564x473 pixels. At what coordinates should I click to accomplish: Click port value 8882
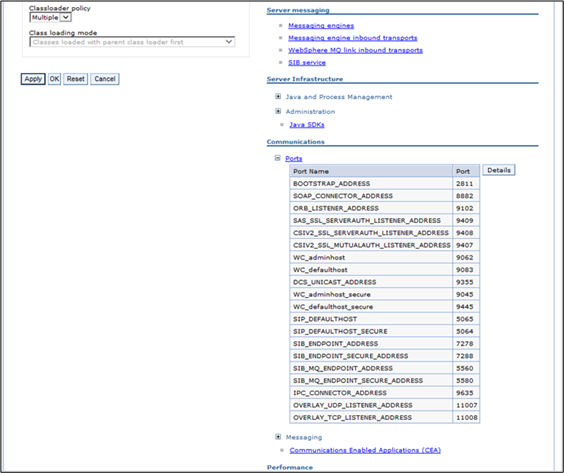click(x=464, y=196)
